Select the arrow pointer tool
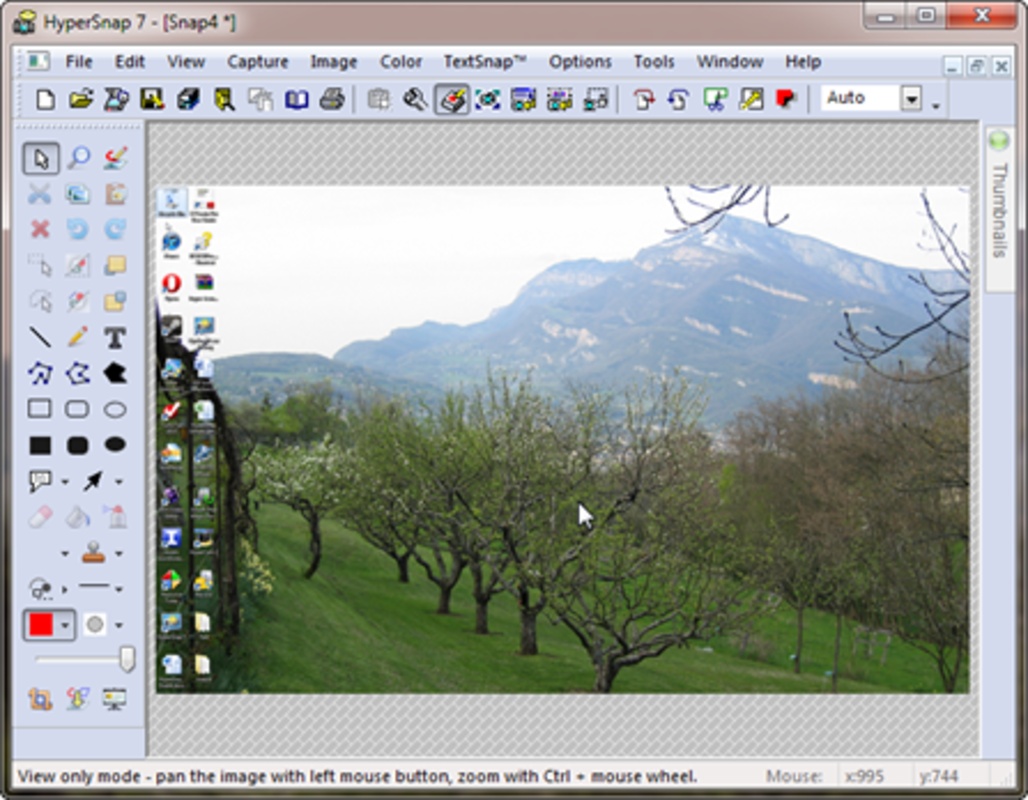This screenshot has width=1028, height=800. coord(40,158)
